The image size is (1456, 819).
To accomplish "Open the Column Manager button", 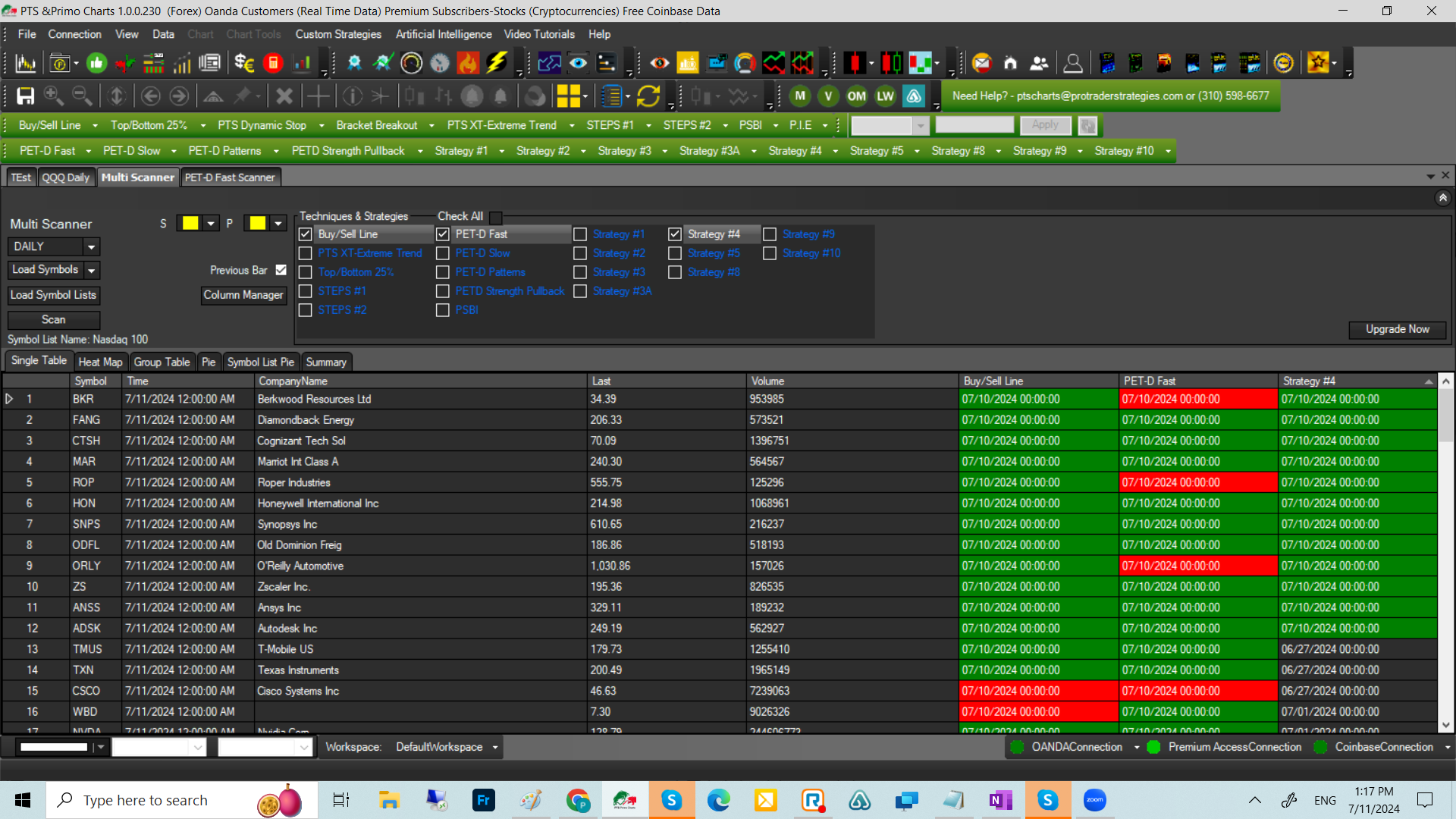I will [243, 295].
